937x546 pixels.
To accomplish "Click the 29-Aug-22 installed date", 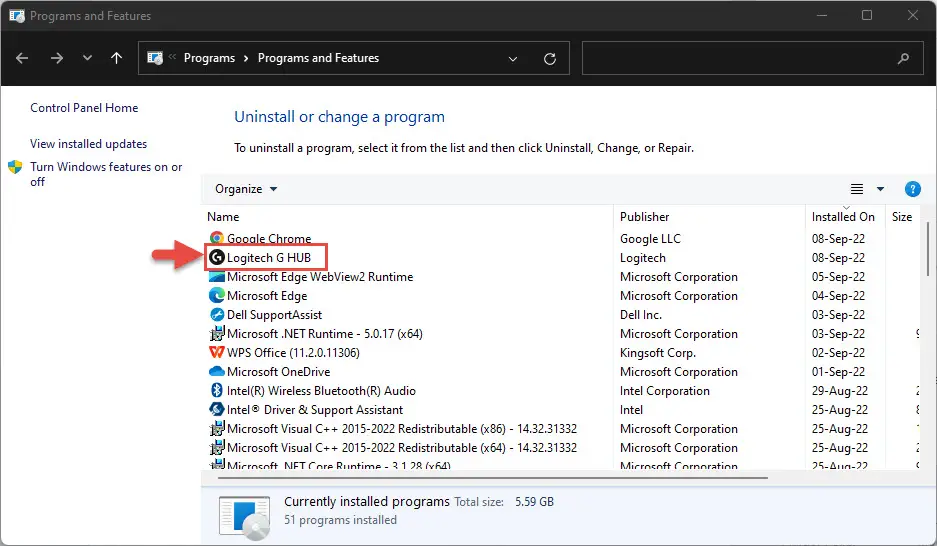I will (840, 391).
